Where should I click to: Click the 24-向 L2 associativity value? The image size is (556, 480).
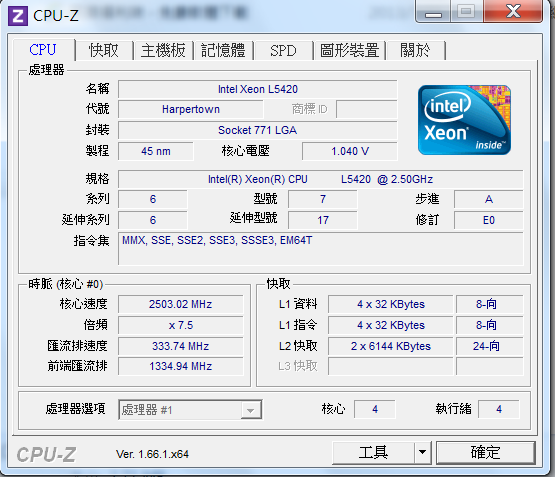pos(490,346)
